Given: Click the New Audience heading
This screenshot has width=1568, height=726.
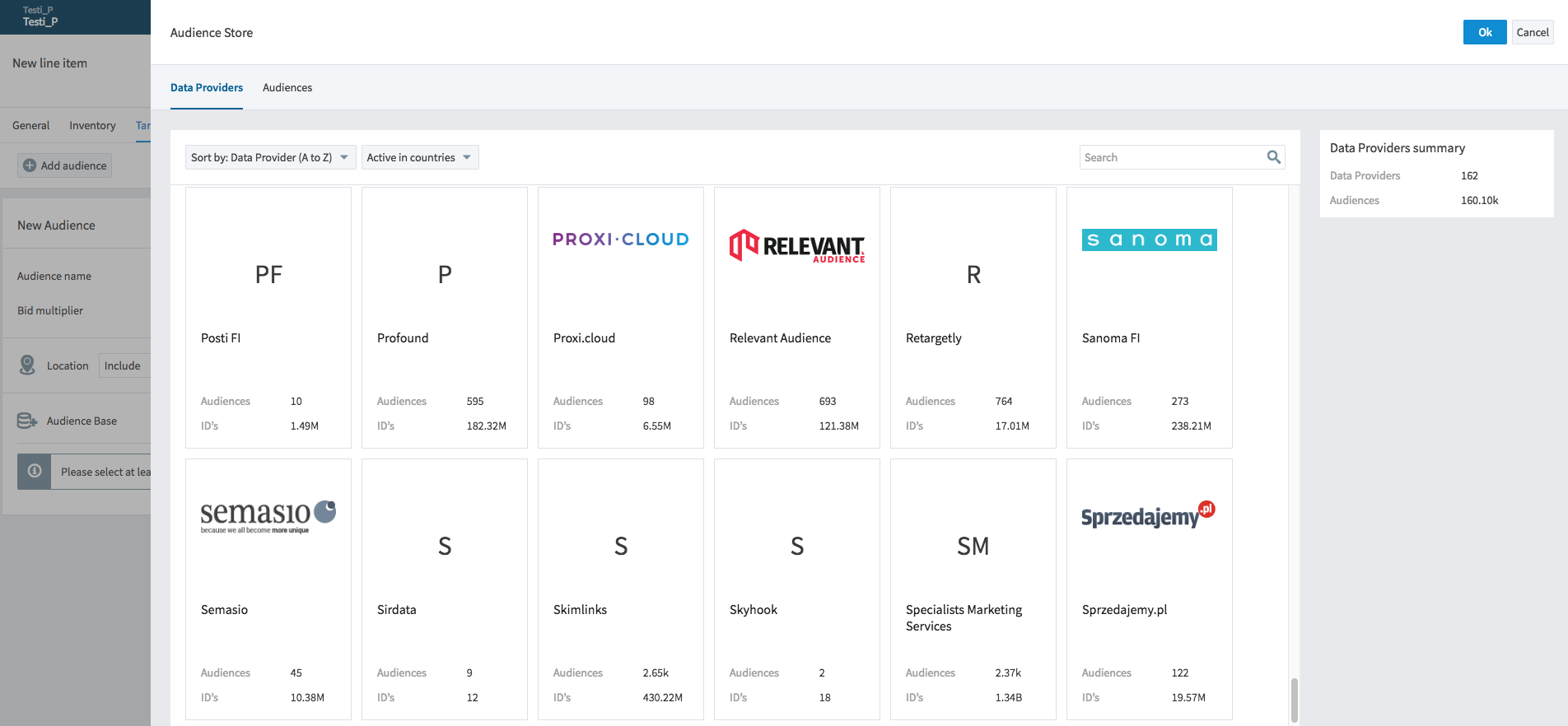Looking at the screenshot, I should (56, 226).
